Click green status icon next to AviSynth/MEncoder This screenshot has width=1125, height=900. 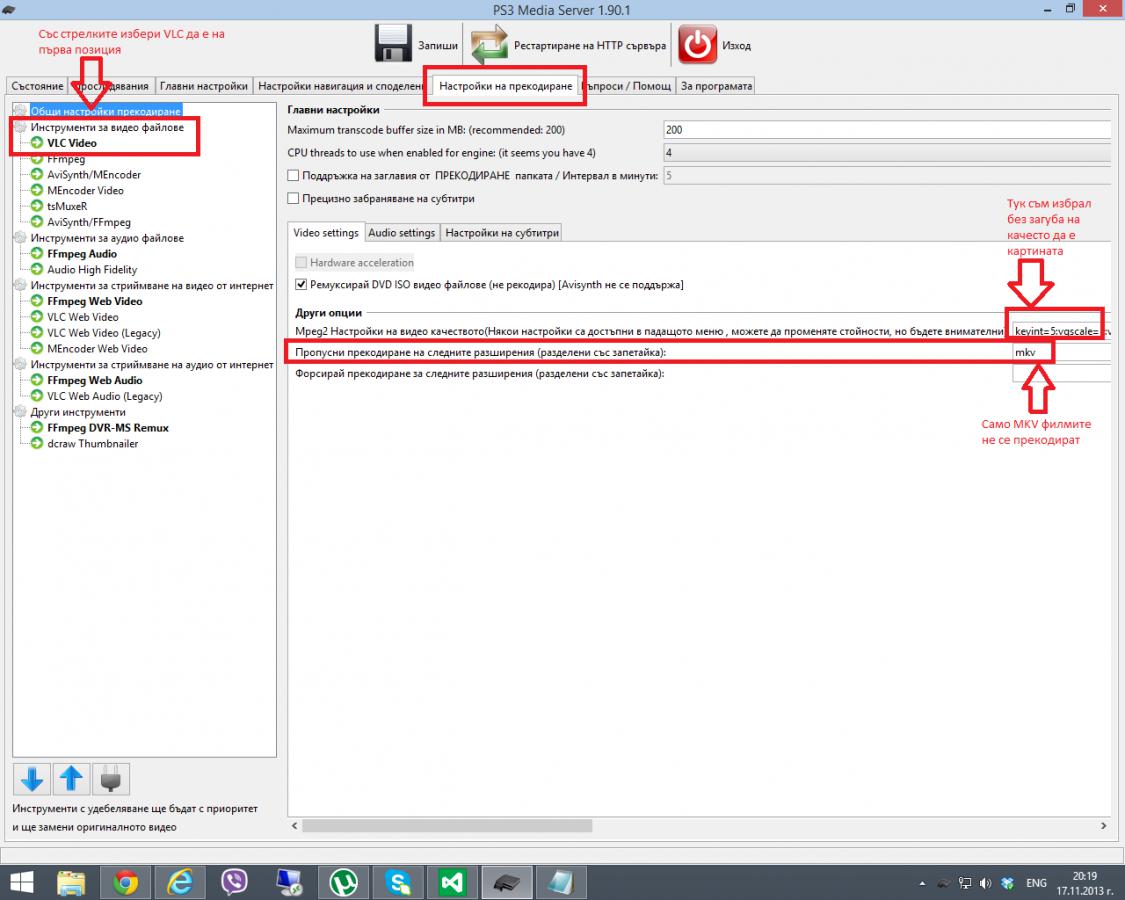37,174
